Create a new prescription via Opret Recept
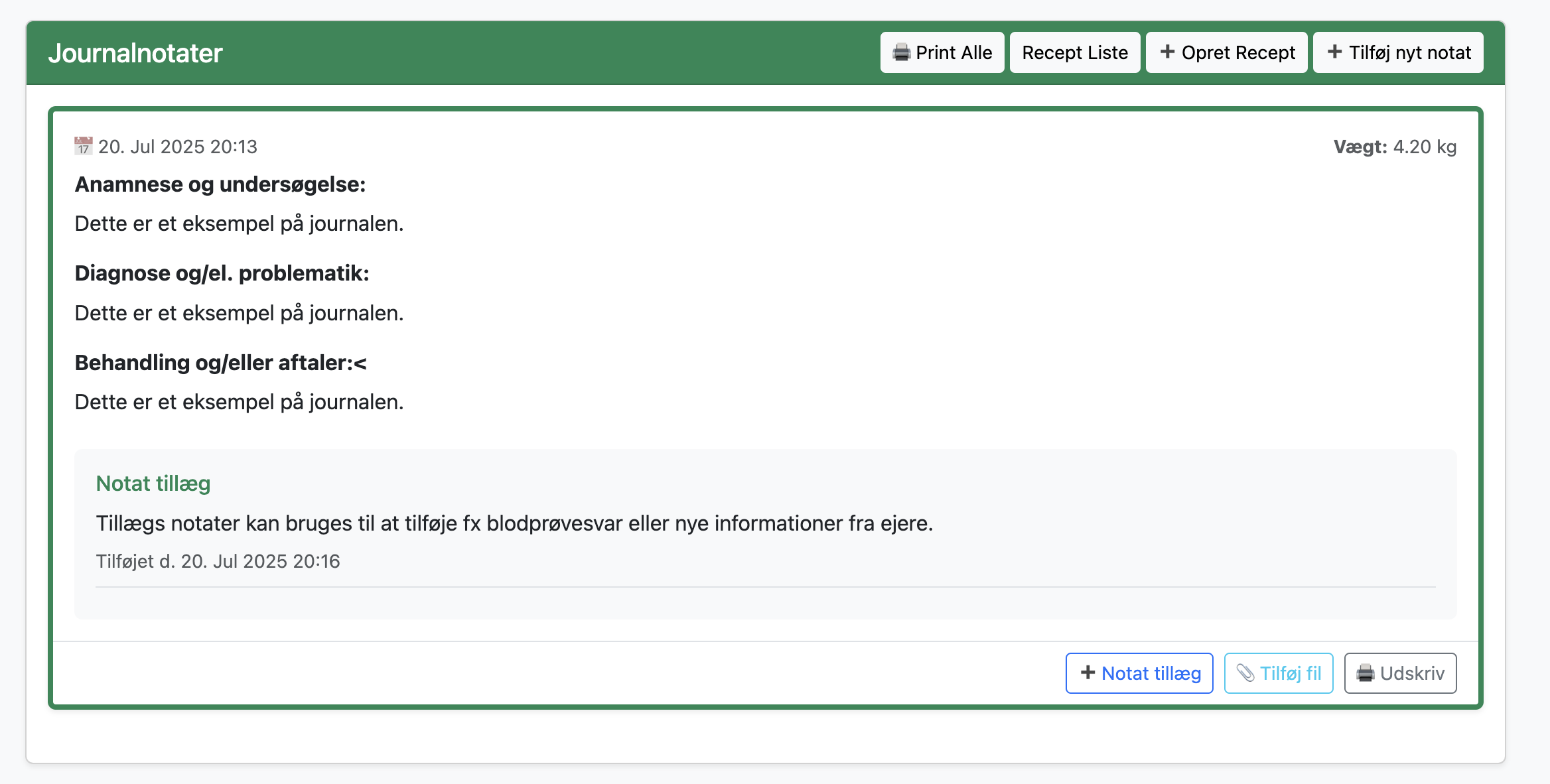This screenshot has height=784, width=1550. point(1226,52)
